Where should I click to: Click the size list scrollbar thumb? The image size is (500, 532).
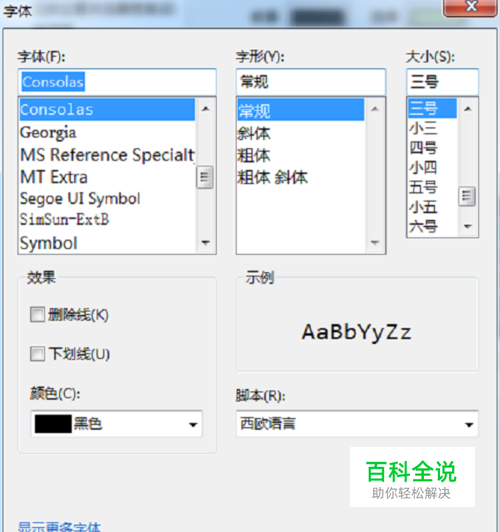pyautogui.click(x=467, y=196)
